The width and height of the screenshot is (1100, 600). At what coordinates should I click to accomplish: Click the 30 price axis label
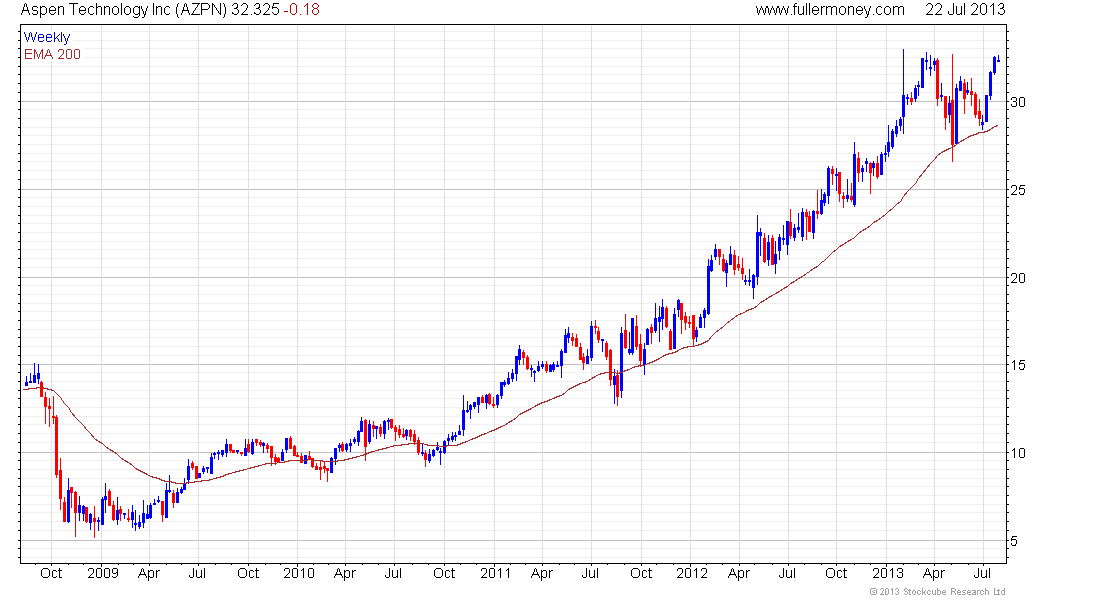[x=1017, y=102]
